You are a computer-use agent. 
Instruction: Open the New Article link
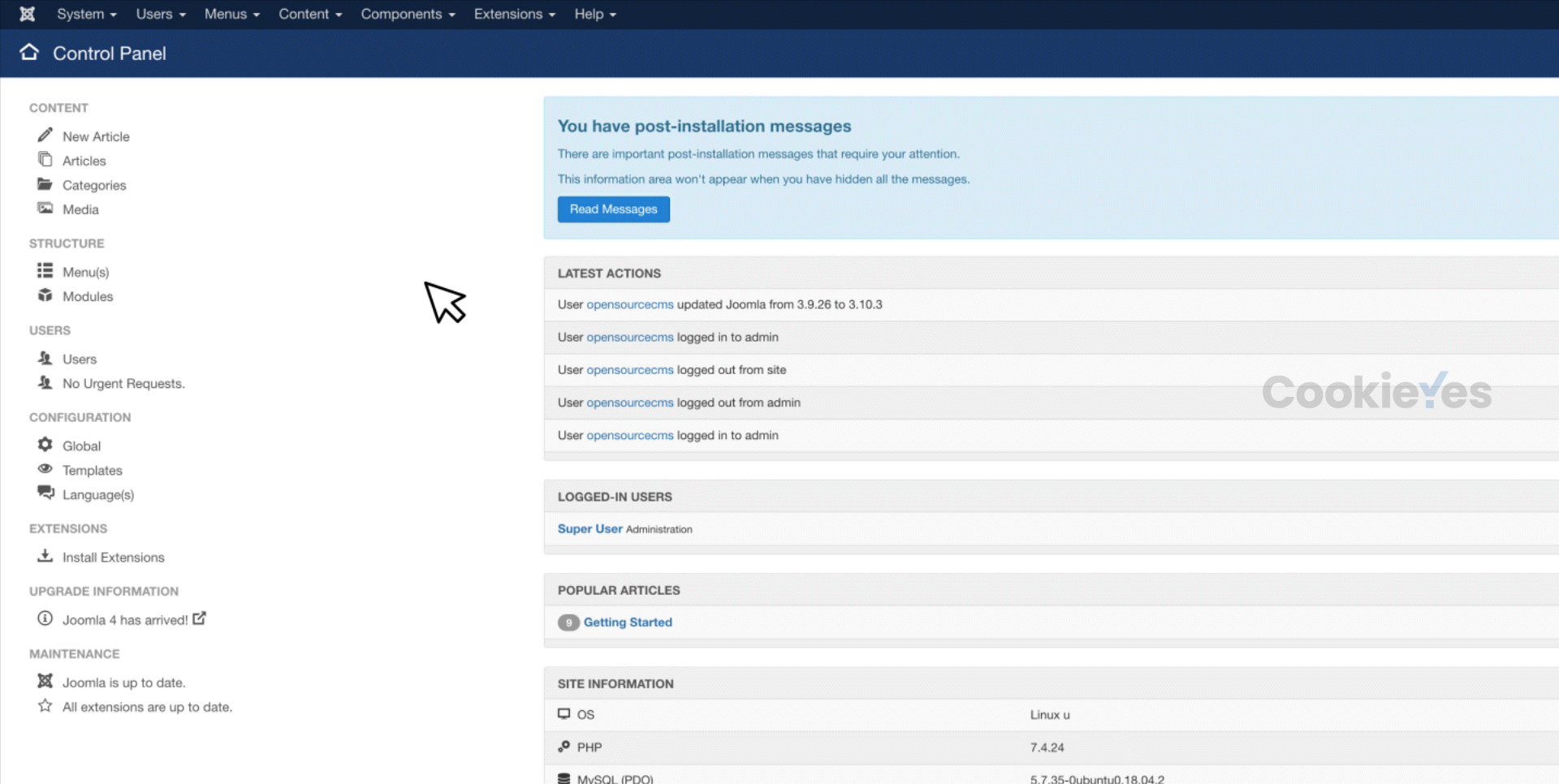click(96, 136)
